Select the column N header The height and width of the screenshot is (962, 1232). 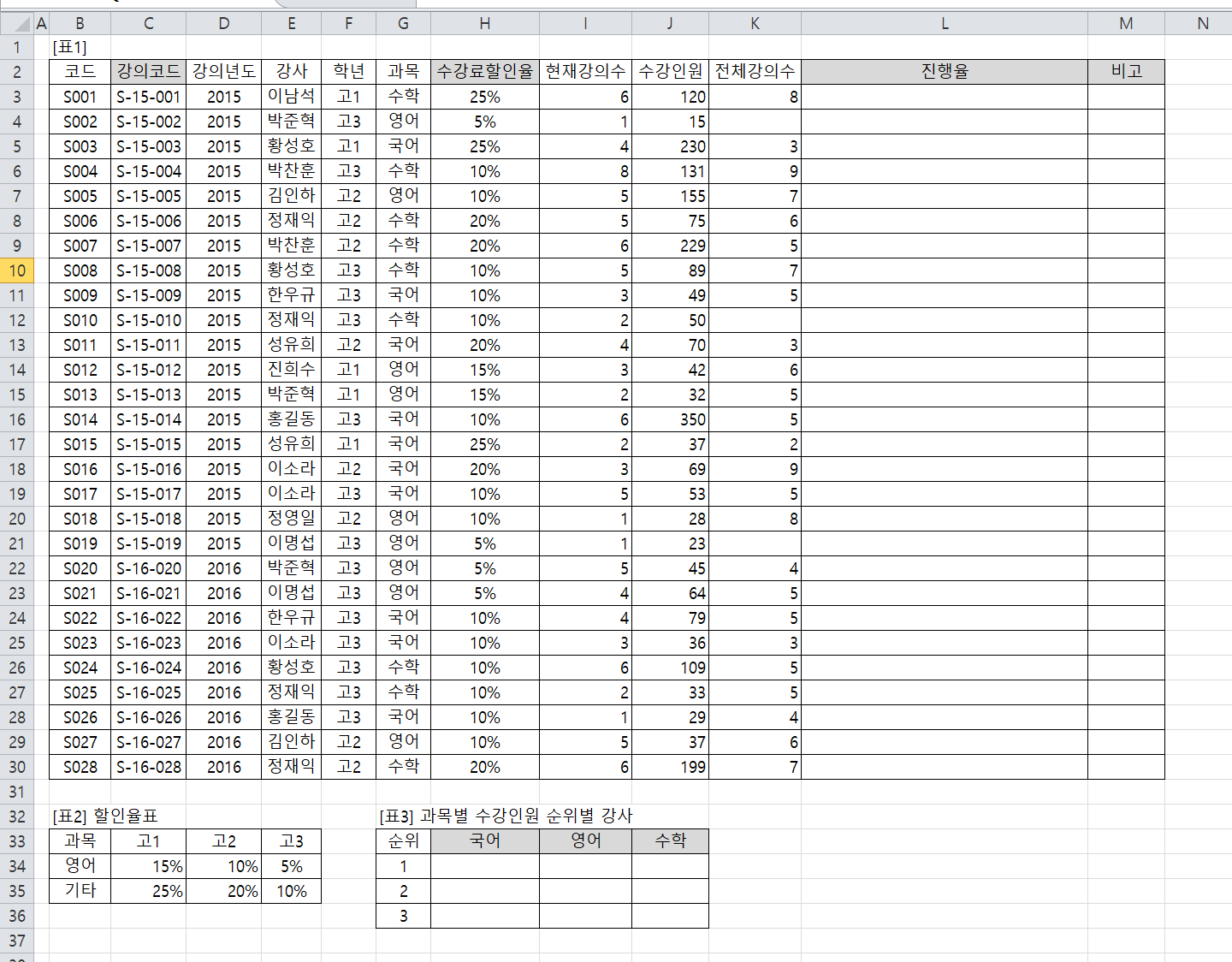click(1202, 24)
